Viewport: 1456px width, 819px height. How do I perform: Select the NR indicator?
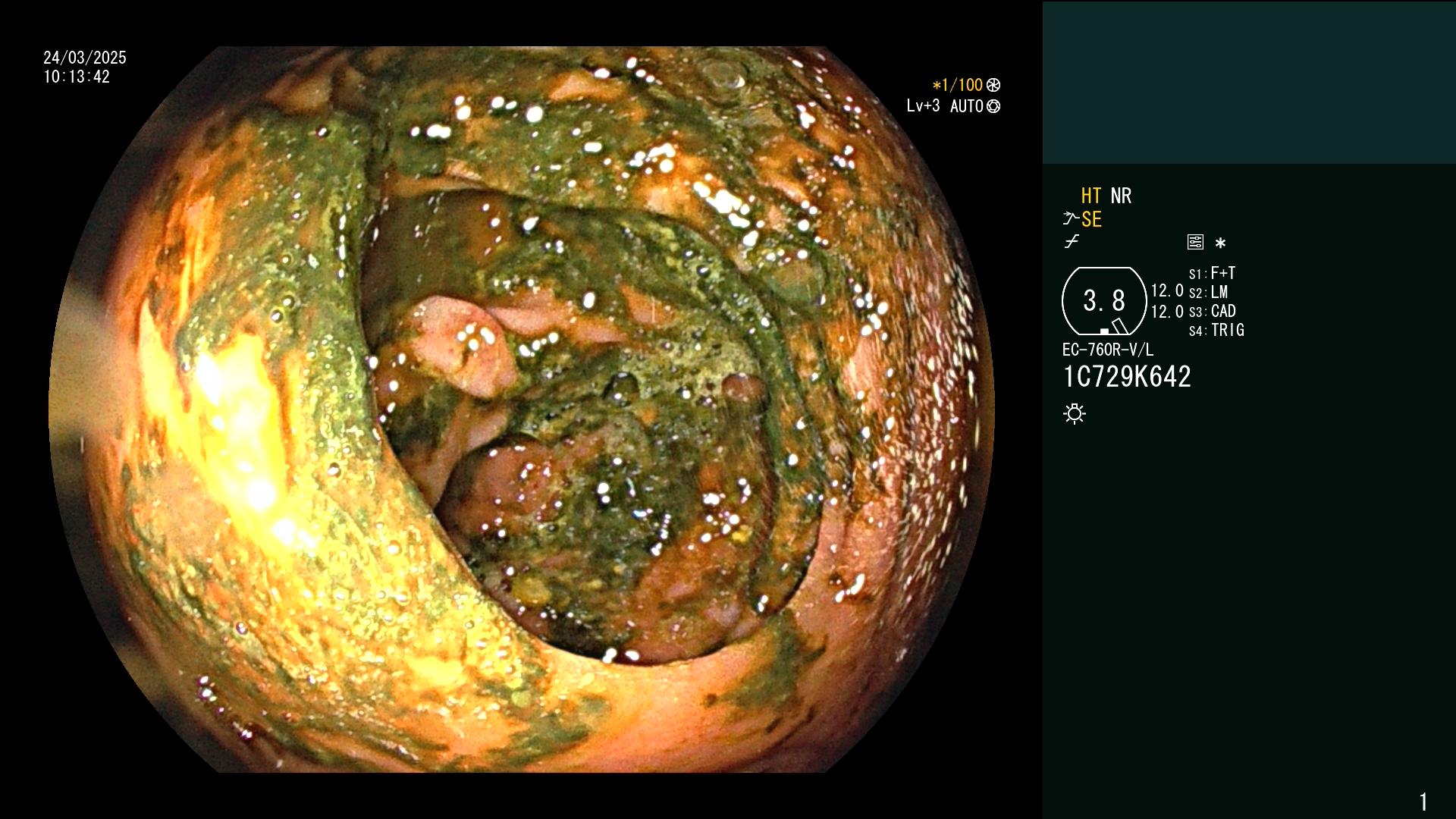(x=1121, y=196)
